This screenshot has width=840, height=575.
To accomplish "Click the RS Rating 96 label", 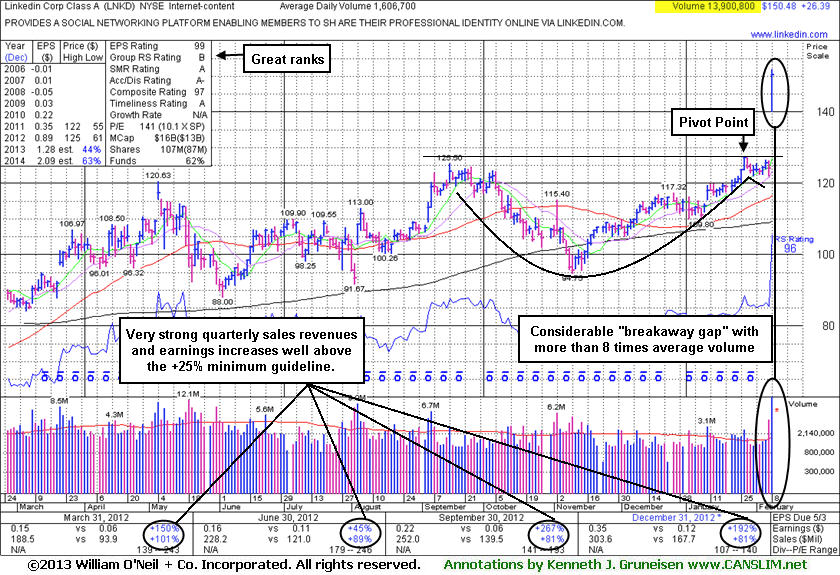I will pyautogui.click(x=793, y=244).
